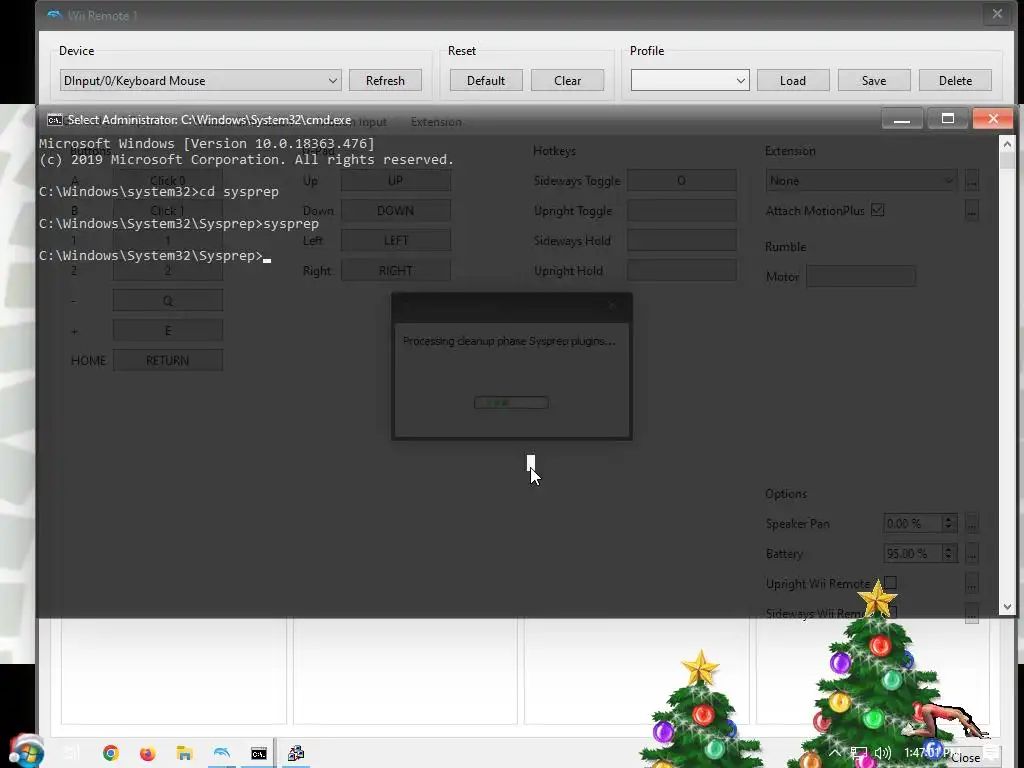Click the cmd scrollbar up arrow
The height and width of the screenshot is (768, 1024).
tap(1006, 144)
